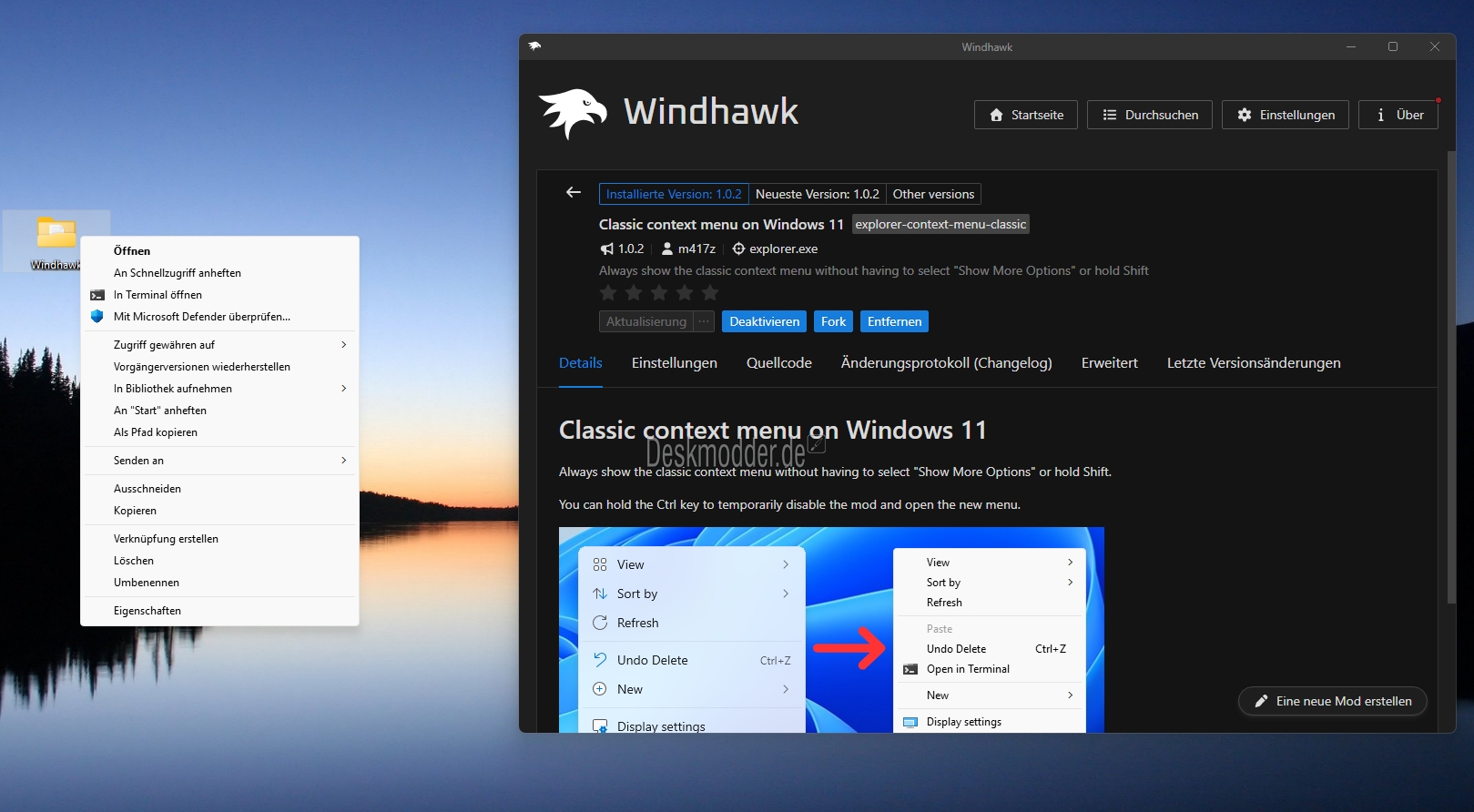Click the Windhawk title bar app icon
1474x812 pixels.
coord(534,46)
